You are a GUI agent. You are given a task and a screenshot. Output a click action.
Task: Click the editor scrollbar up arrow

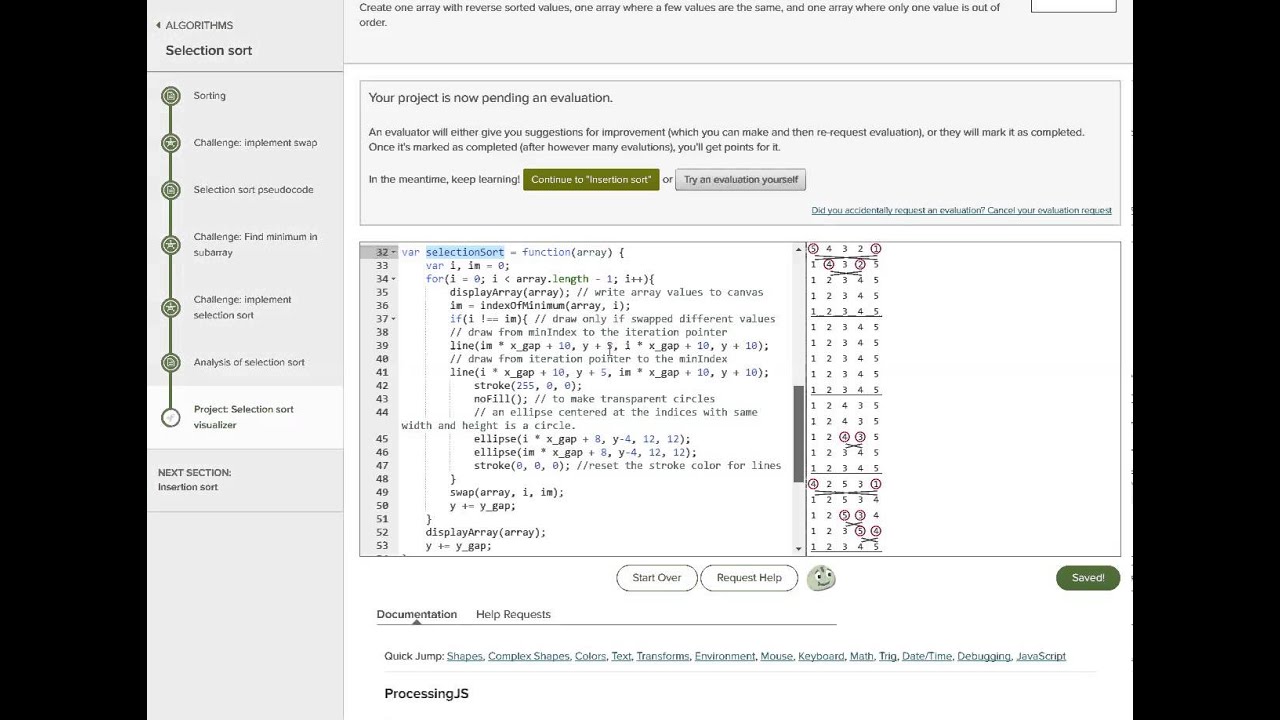coord(798,249)
